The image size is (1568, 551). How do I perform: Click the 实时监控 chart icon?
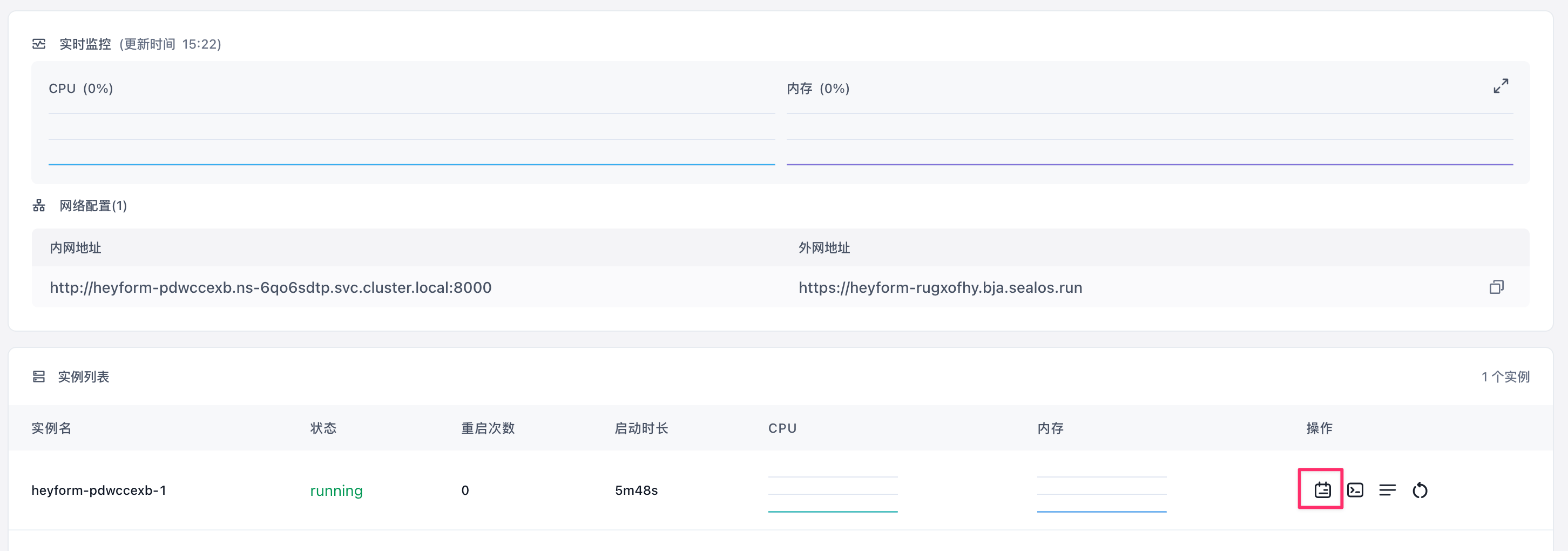click(x=38, y=43)
